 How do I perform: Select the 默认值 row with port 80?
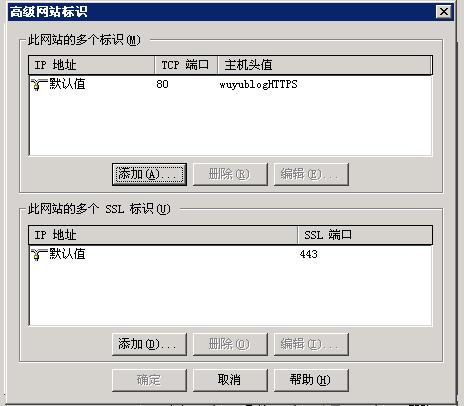230,84
